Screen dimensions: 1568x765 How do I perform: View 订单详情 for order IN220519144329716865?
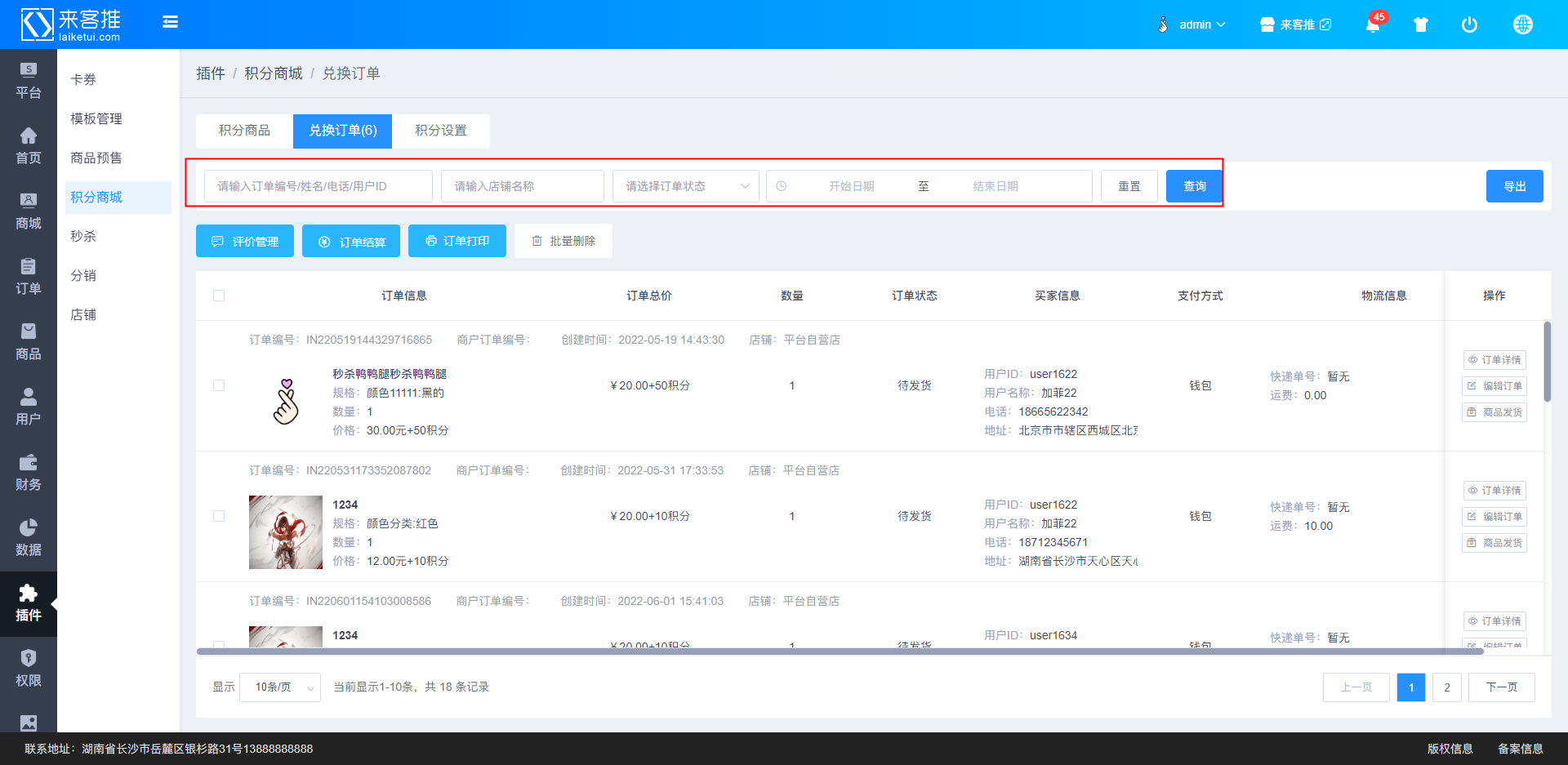coord(1494,360)
